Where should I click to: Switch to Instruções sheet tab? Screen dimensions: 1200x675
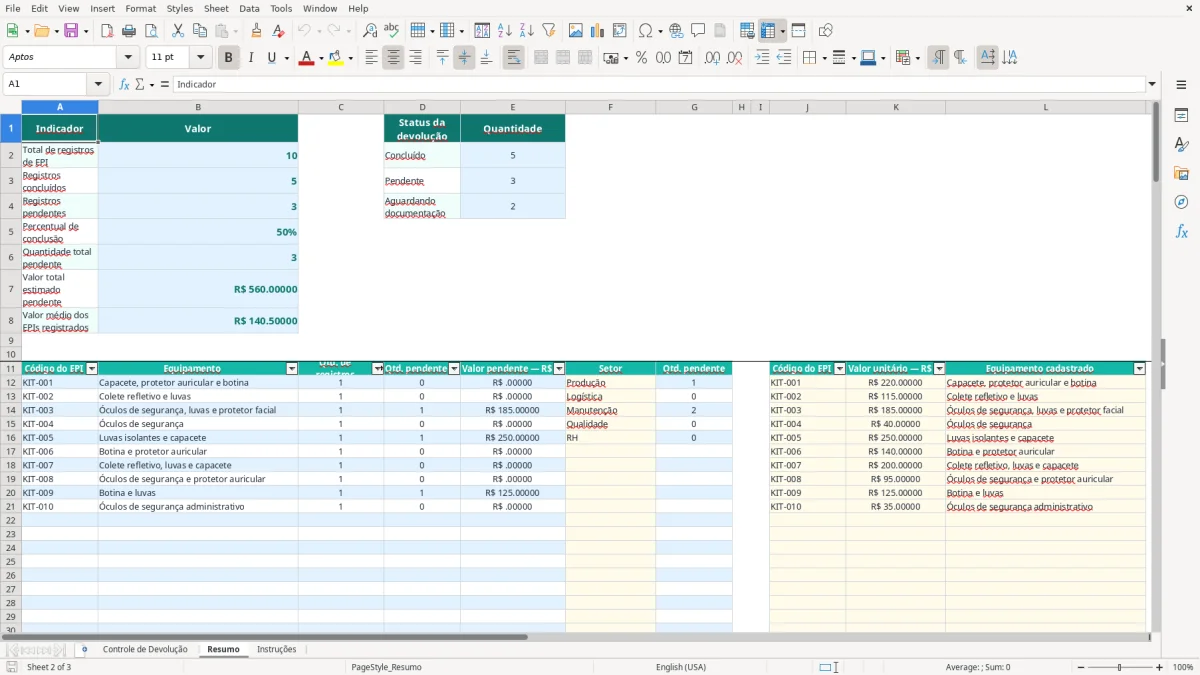click(x=277, y=649)
